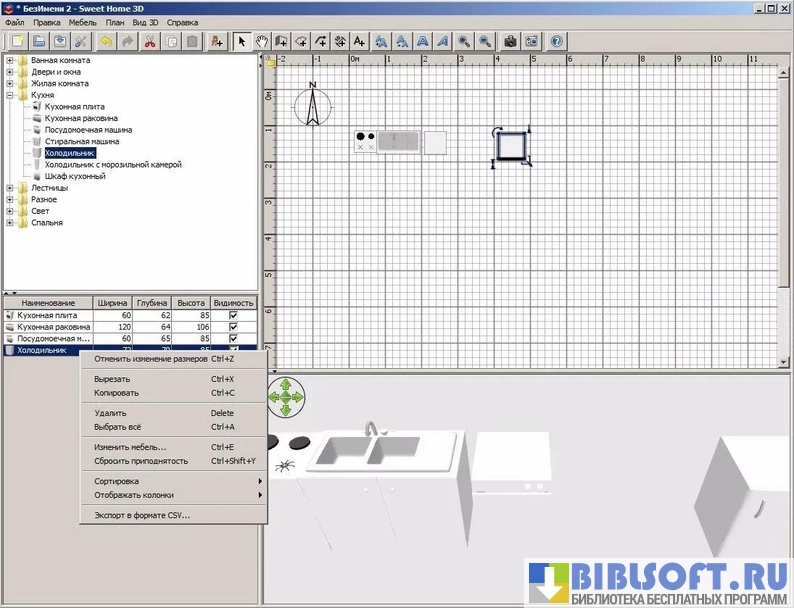Click the New home toolbar icon
The height and width of the screenshot is (608, 794).
coord(17,42)
